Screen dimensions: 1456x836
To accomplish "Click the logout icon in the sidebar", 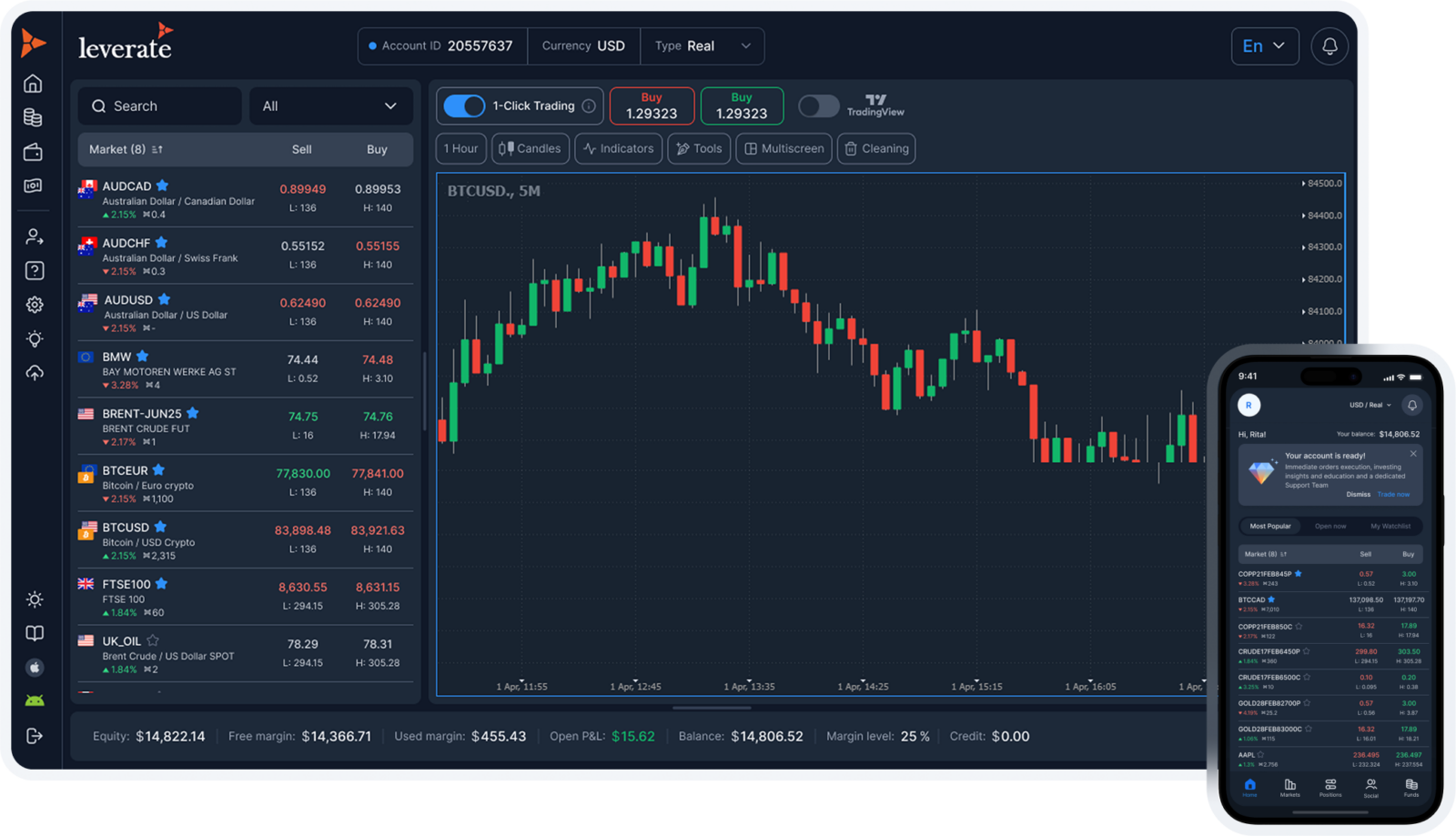I will 34,736.
